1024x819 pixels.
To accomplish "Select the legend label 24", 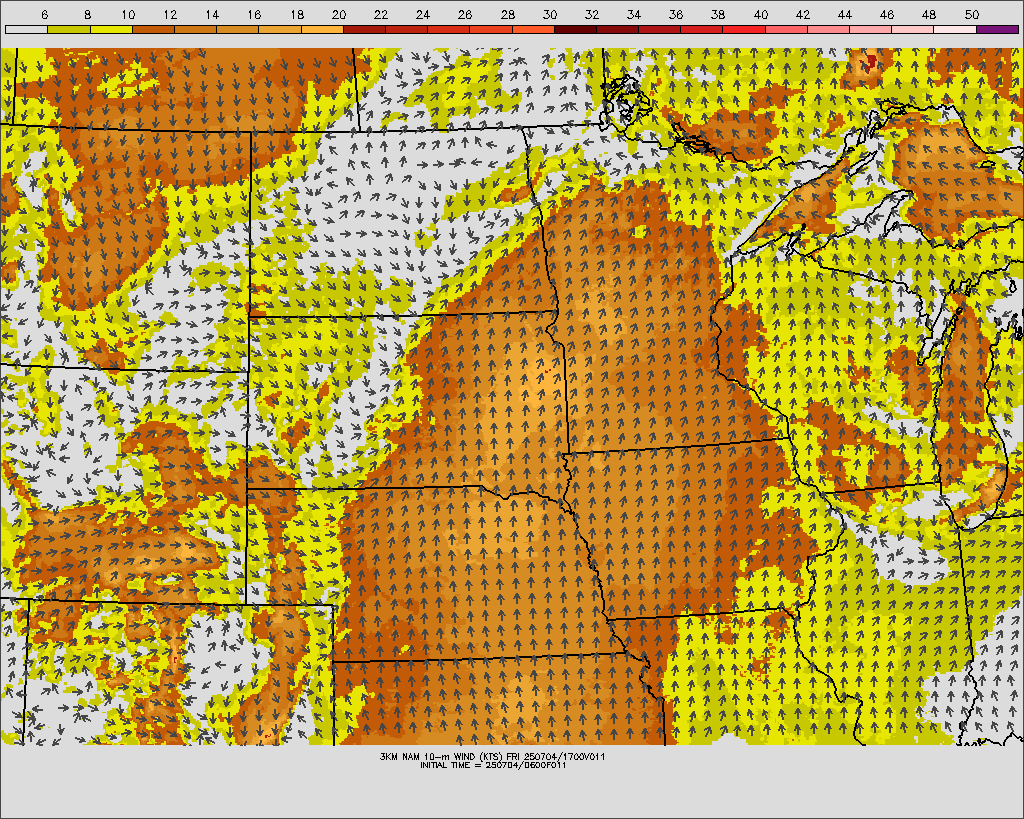I will click(423, 14).
